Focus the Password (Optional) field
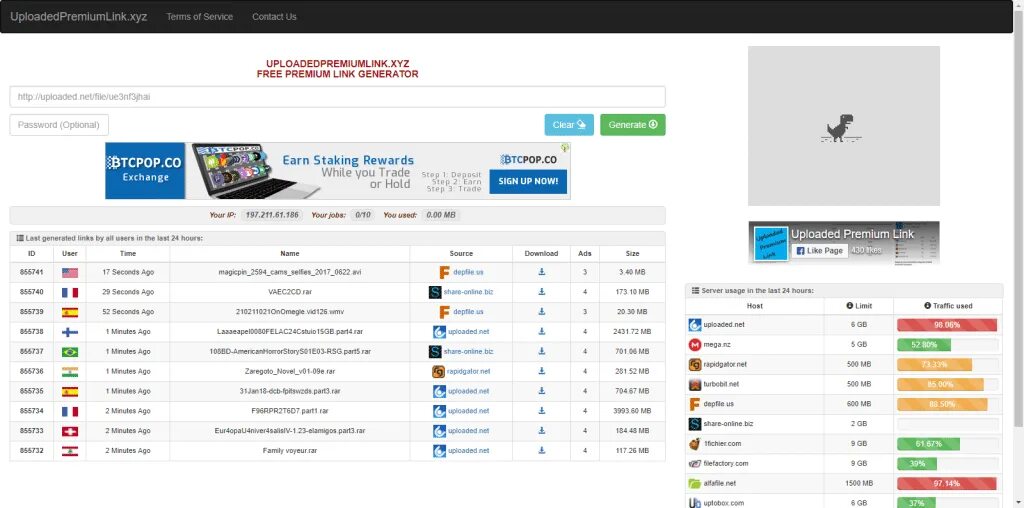 tap(59, 125)
